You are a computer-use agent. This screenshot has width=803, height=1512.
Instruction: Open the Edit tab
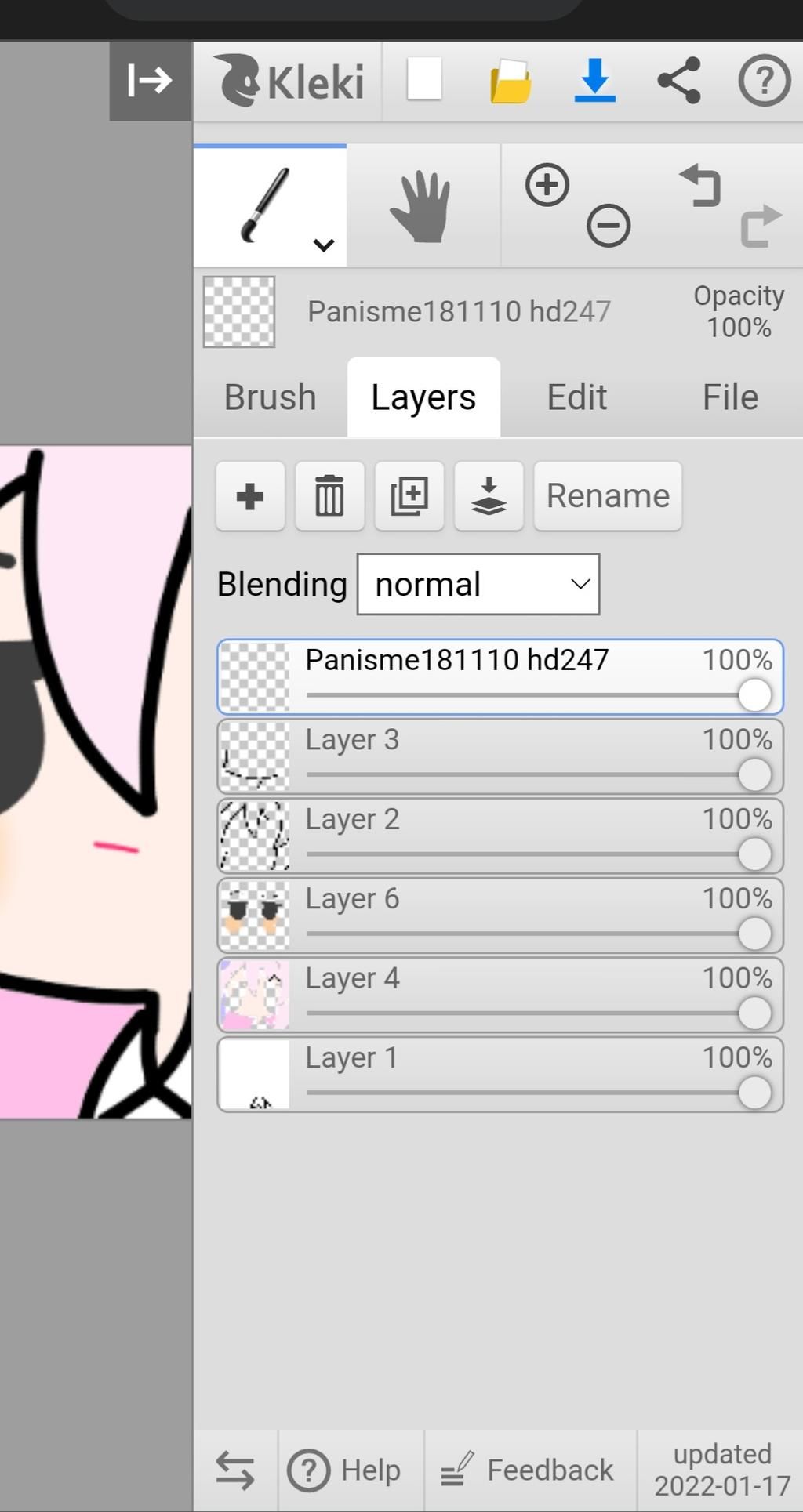pyautogui.click(x=577, y=397)
